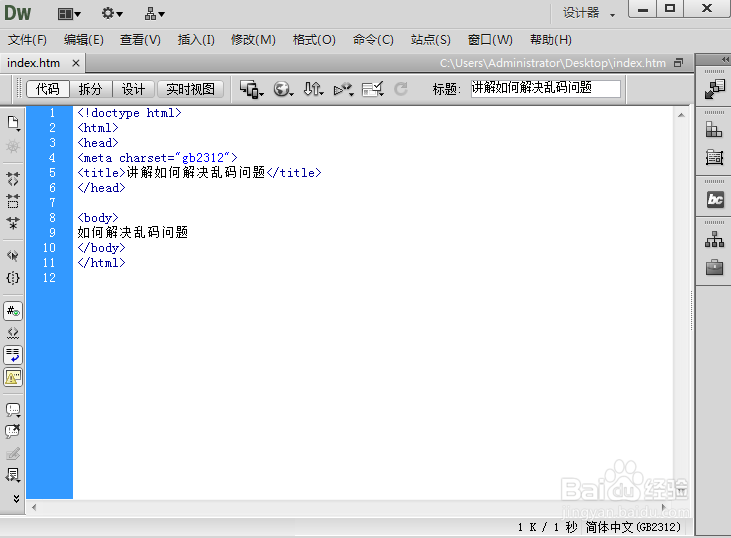Close the index.htm document tab
This screenshot has width=731, height=538.
point(76,63)
